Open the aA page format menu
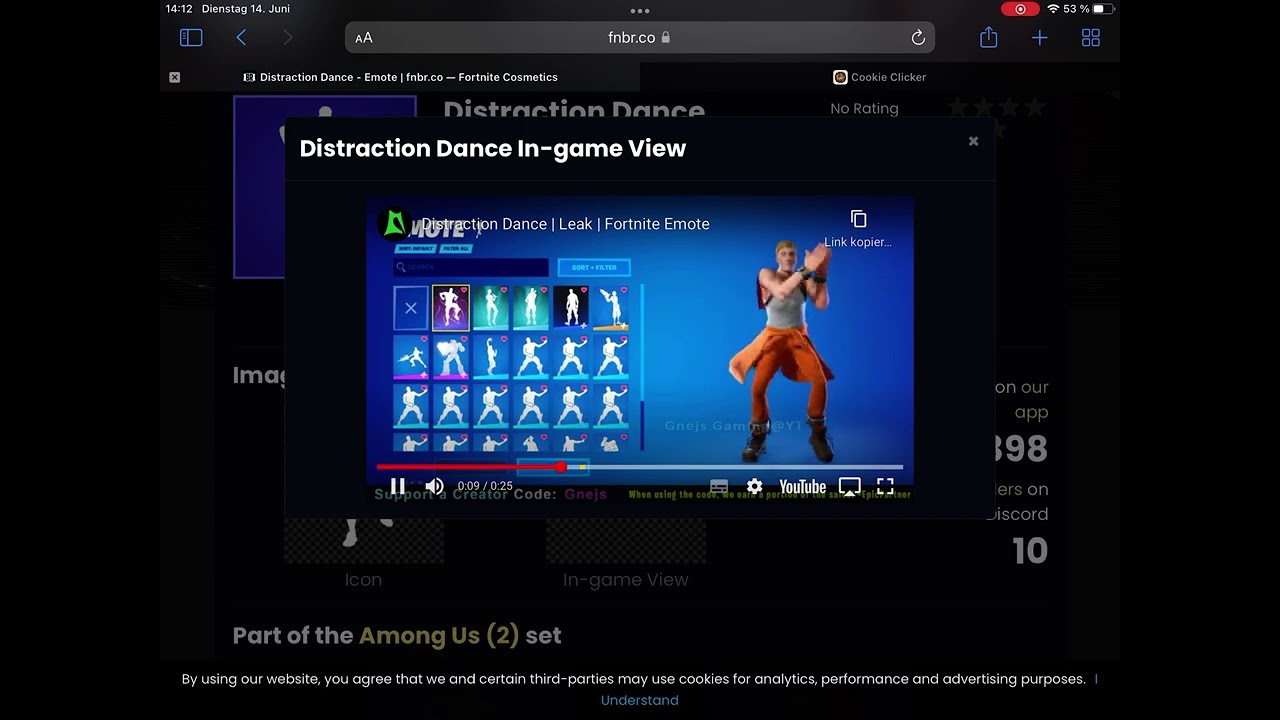The height and width of the screenshot is (720, 1280). coord(364,38)
